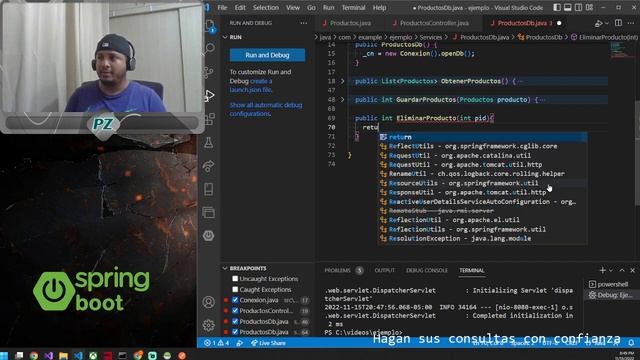Open the Go menu
640x360 pixels.
click(x=311, y=7)
